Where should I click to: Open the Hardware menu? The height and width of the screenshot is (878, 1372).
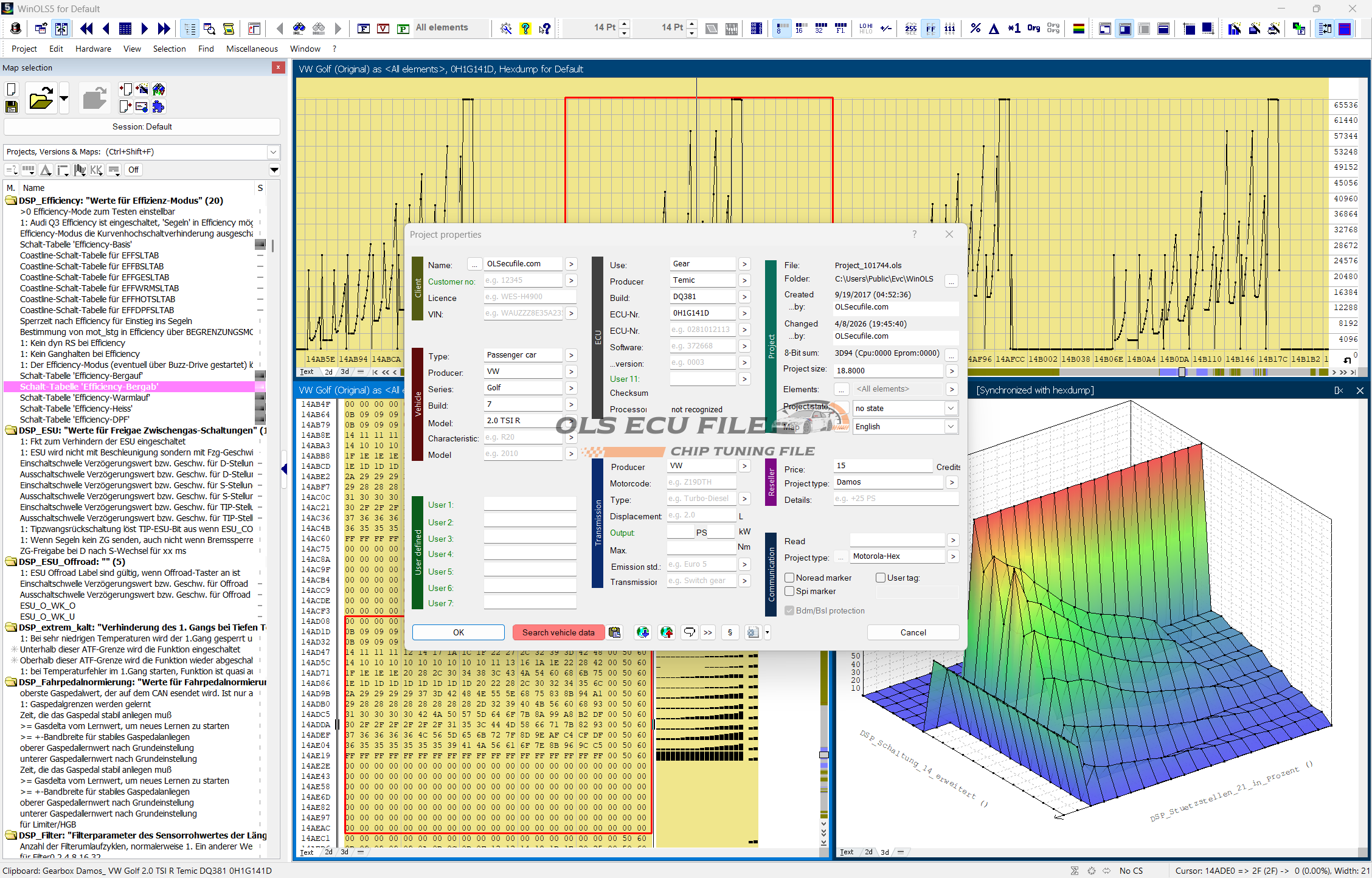point(93,49)
